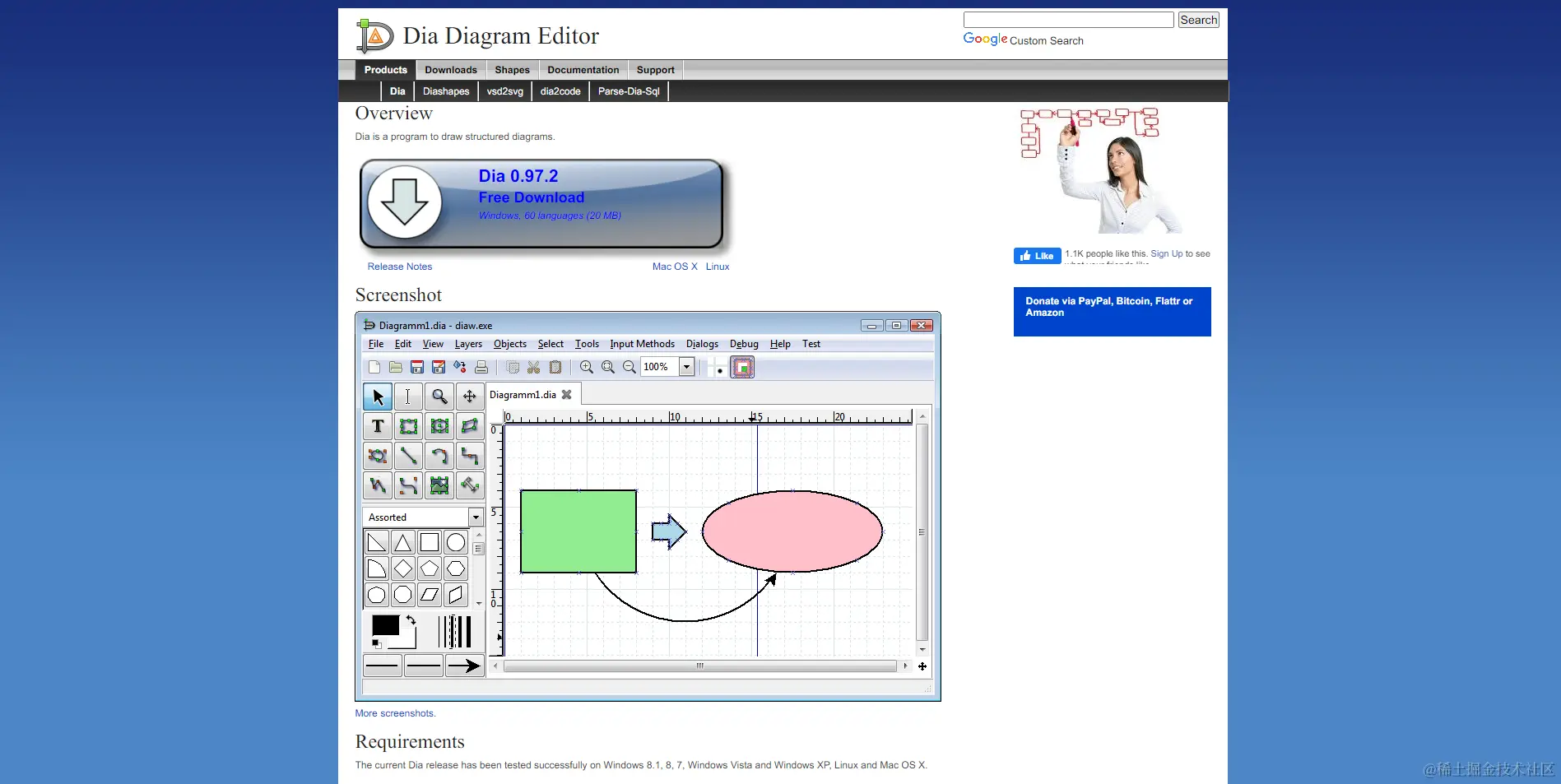Open the zoom percentage dropdown arrow

pyautogui.click(x=687, y=367)
